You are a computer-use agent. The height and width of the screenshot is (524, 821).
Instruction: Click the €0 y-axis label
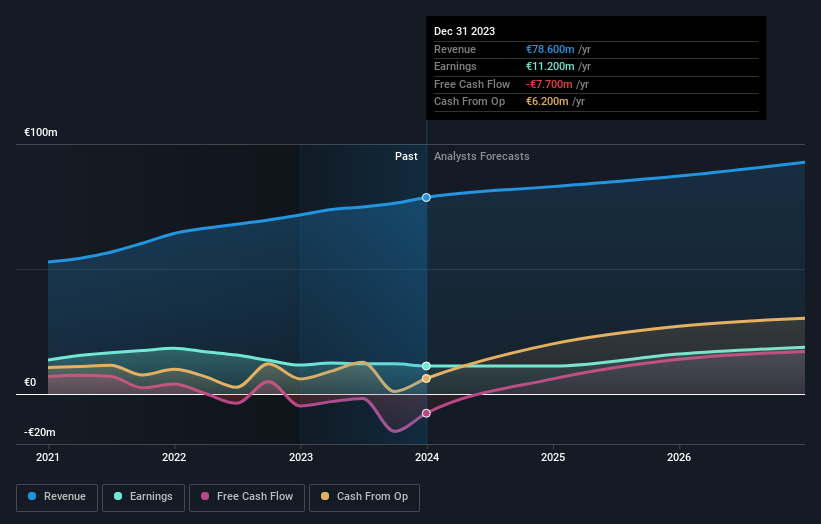(x=30, y=383)
